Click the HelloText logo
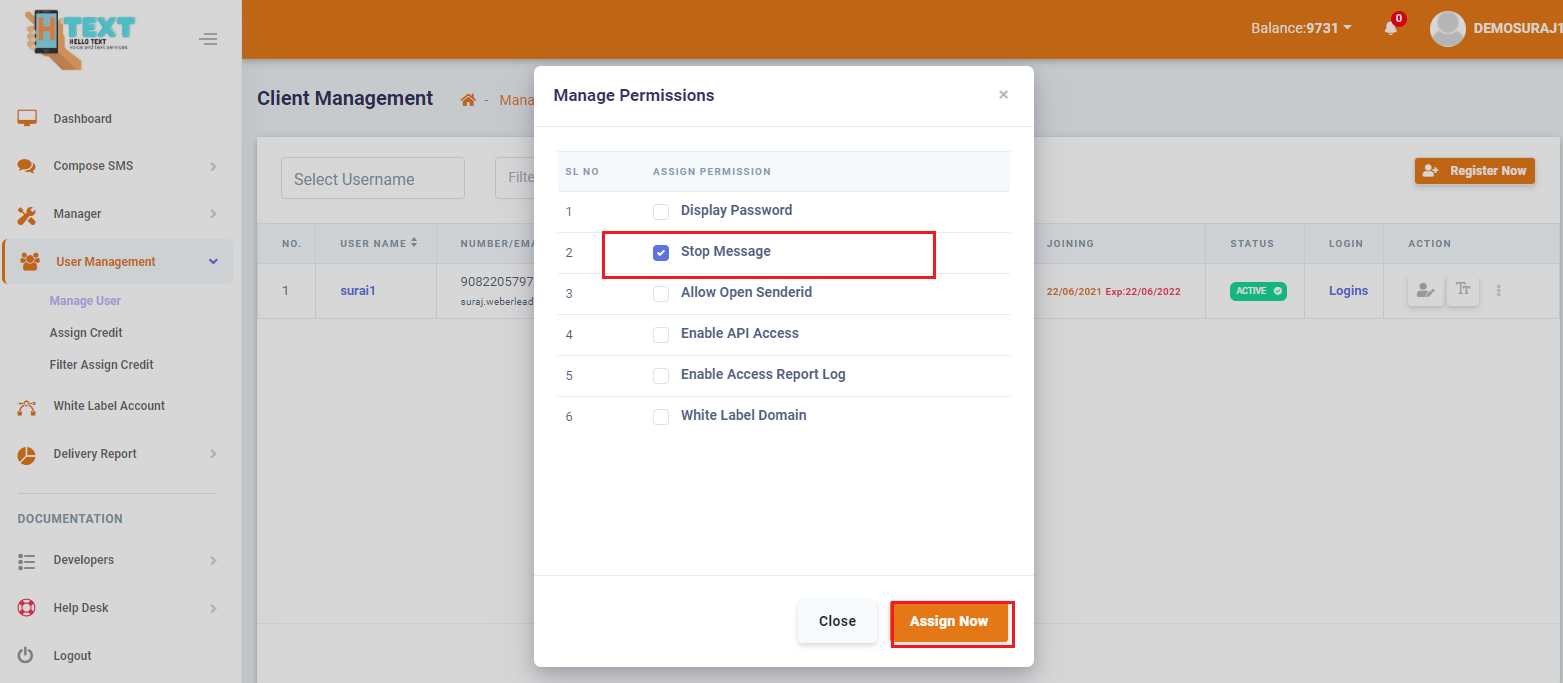The image size is (1563, 683). pyautogui.click(x=78, y=39)
